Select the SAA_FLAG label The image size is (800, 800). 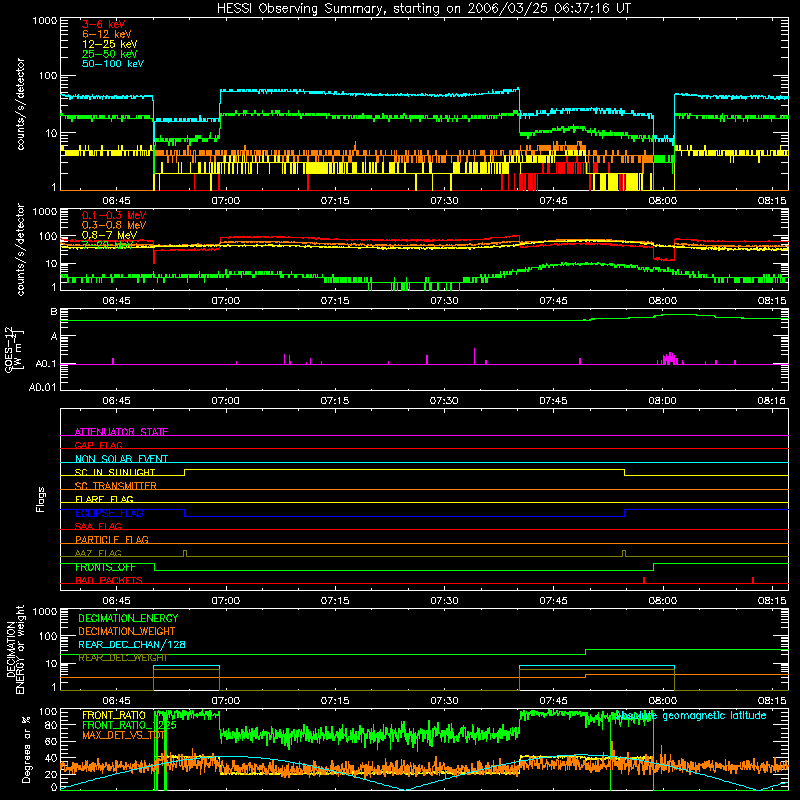pos(98,526)
